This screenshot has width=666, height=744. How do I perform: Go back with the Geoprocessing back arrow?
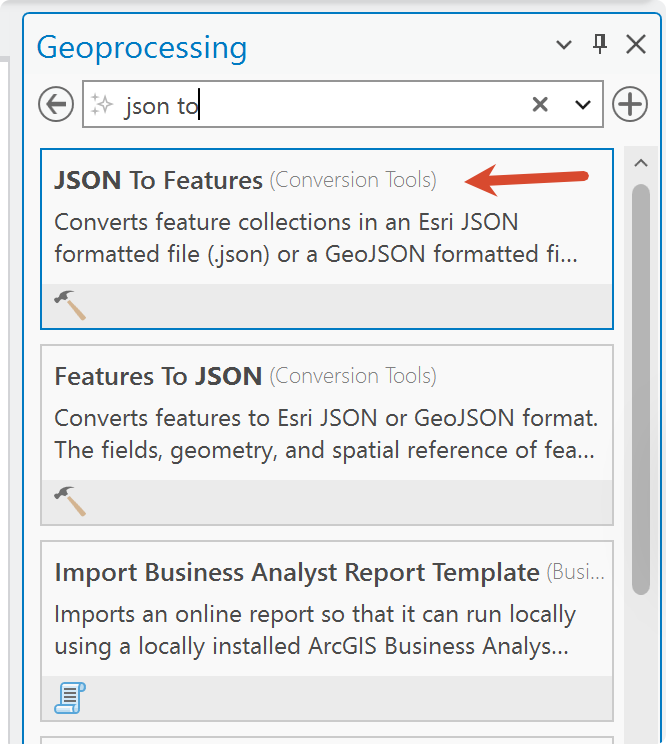[x=56, y=104]
